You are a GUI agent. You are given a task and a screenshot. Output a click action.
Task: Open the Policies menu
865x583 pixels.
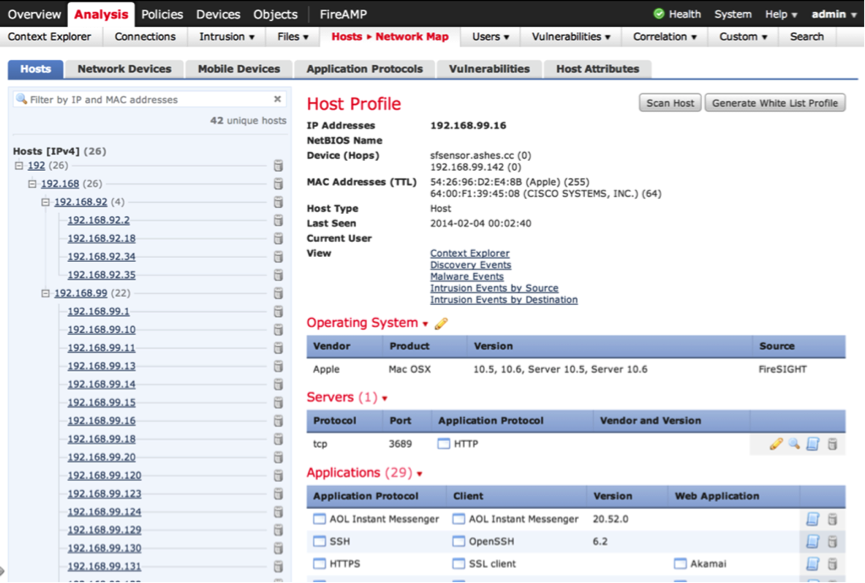pyautogui.click(x=162, y=14)
